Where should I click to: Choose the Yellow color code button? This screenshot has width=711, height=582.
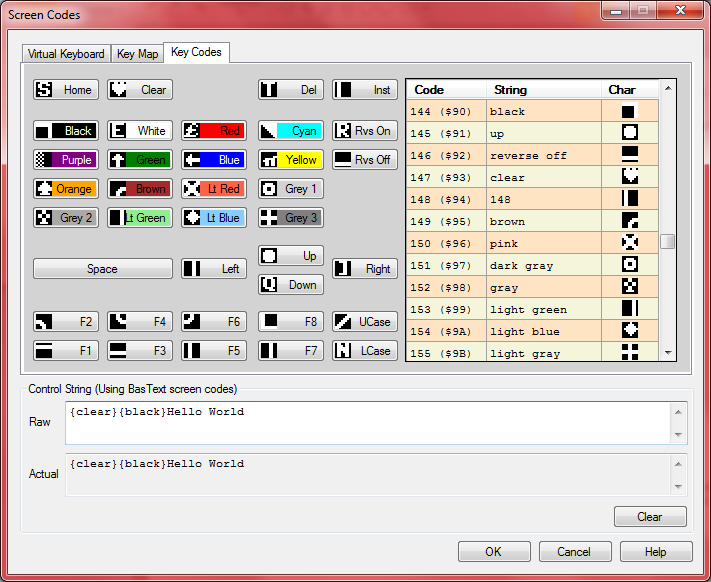click(x=291, y=160)
